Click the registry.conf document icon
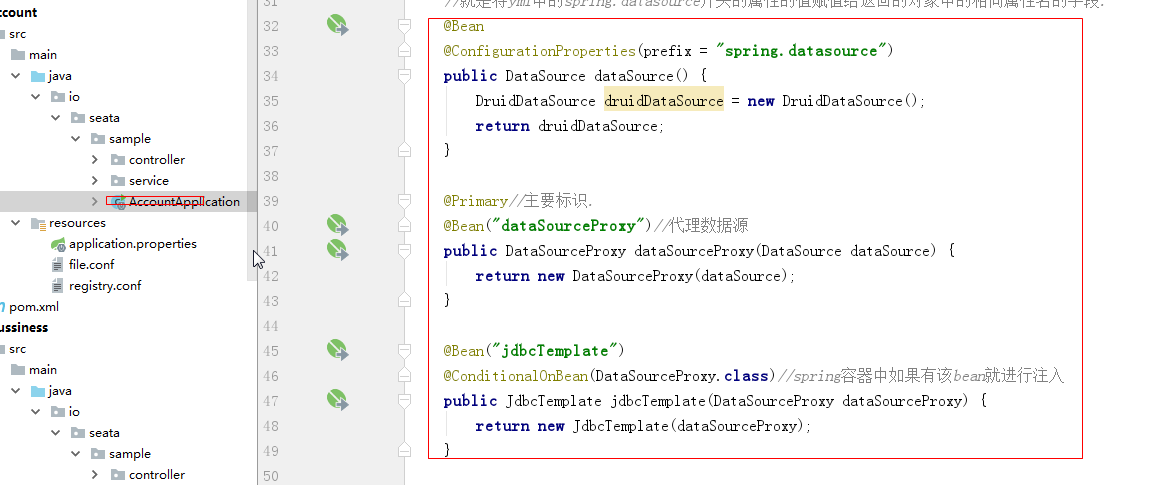Viewport: 1172px width, 485px height. (58, 286)
